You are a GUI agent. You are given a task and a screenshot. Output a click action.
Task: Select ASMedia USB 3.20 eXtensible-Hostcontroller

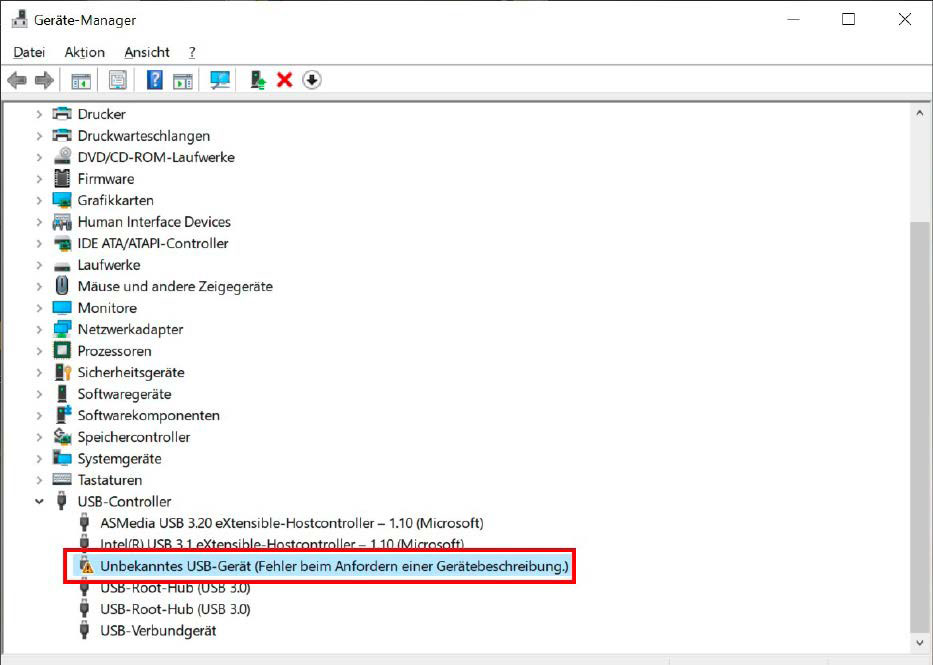[291, 523]
